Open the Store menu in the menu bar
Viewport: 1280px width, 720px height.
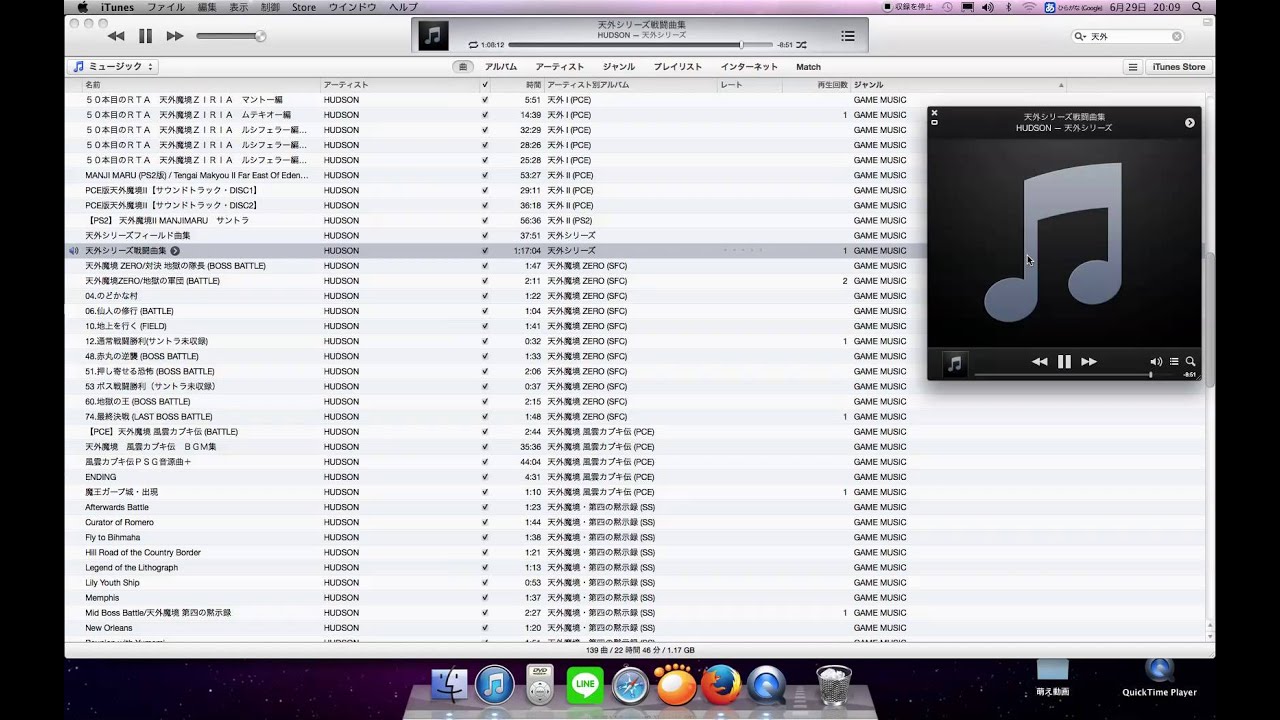pyautogui.click(x=304, y=7)
